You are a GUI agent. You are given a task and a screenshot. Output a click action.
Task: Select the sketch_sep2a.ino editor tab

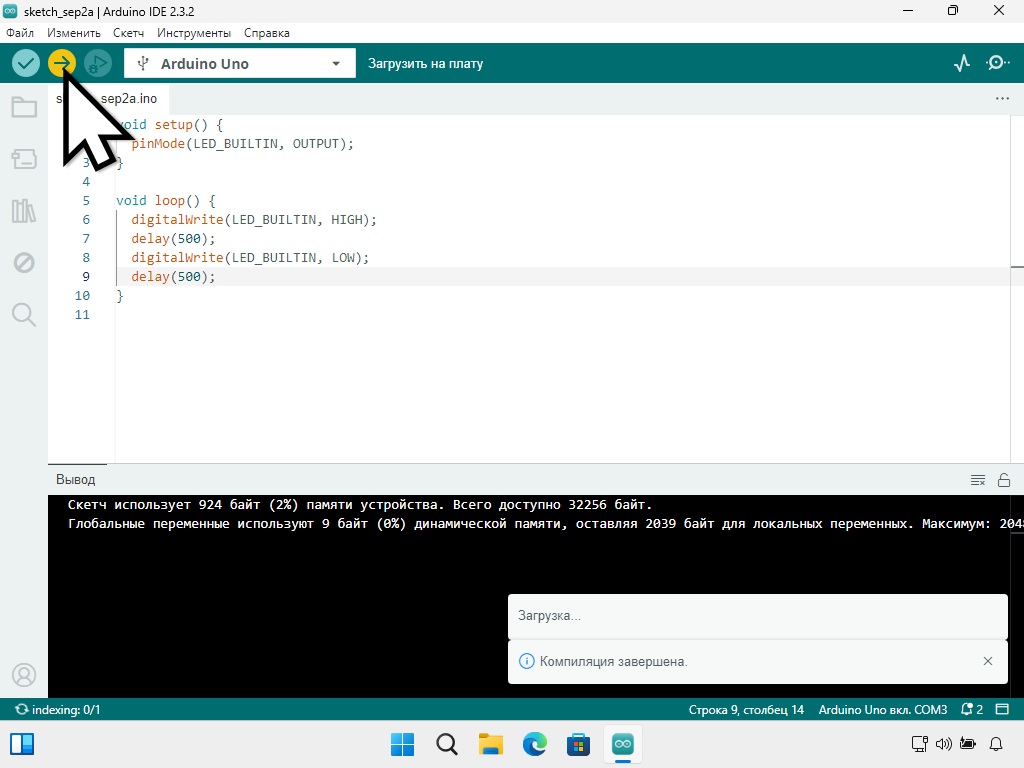point(108,99)
